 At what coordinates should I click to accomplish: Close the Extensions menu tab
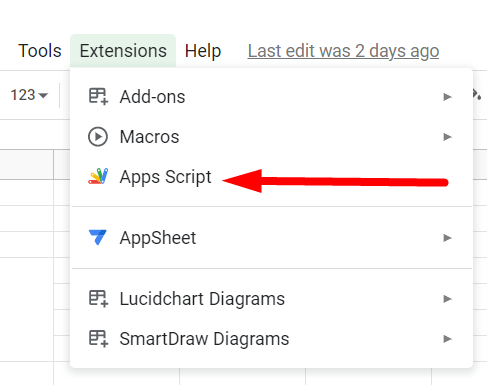pos(123,51)
